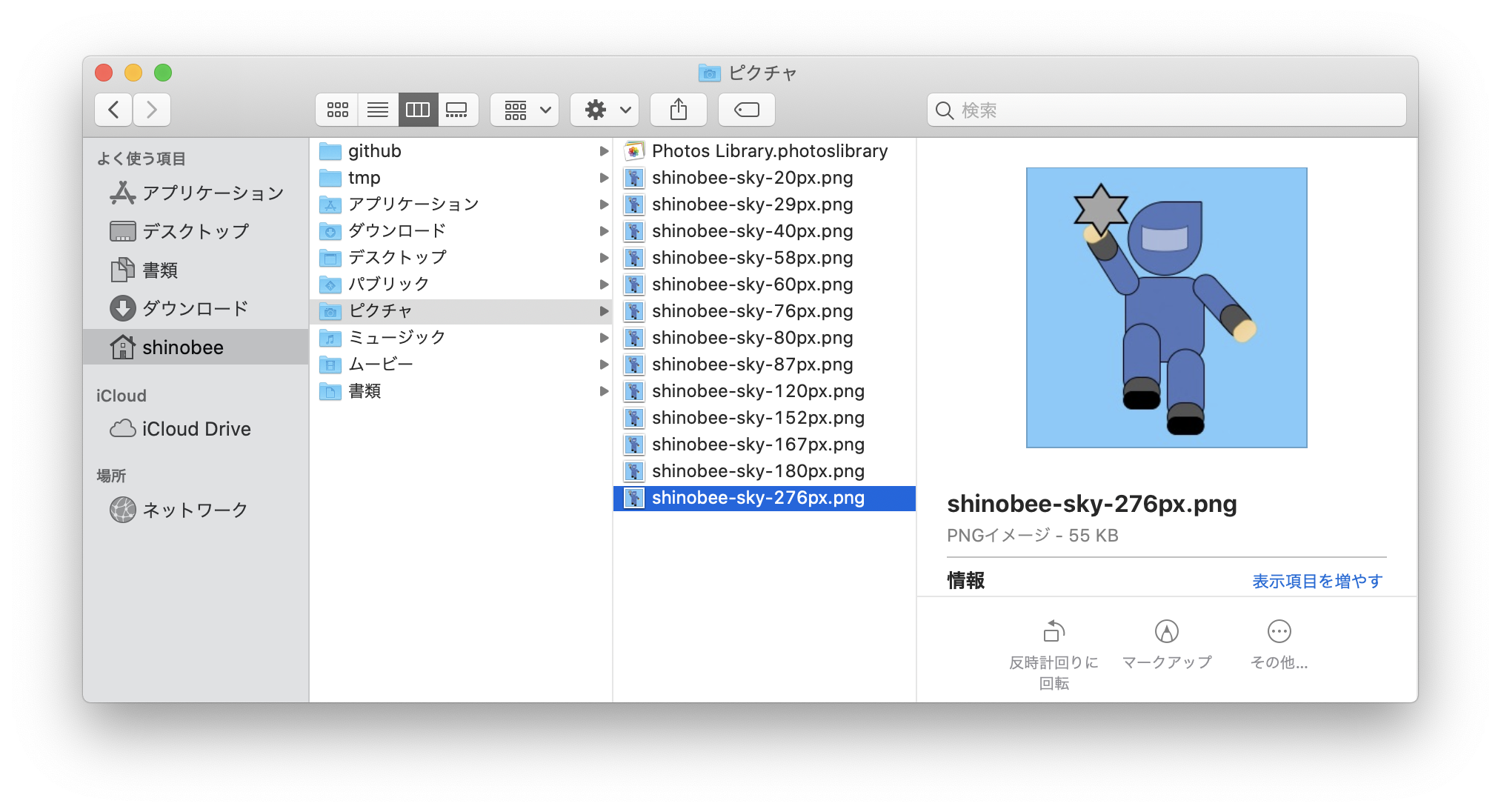Click the Share toolbar button
The height and width of the screenshot is (812, 1501).
tap(679, 110)
